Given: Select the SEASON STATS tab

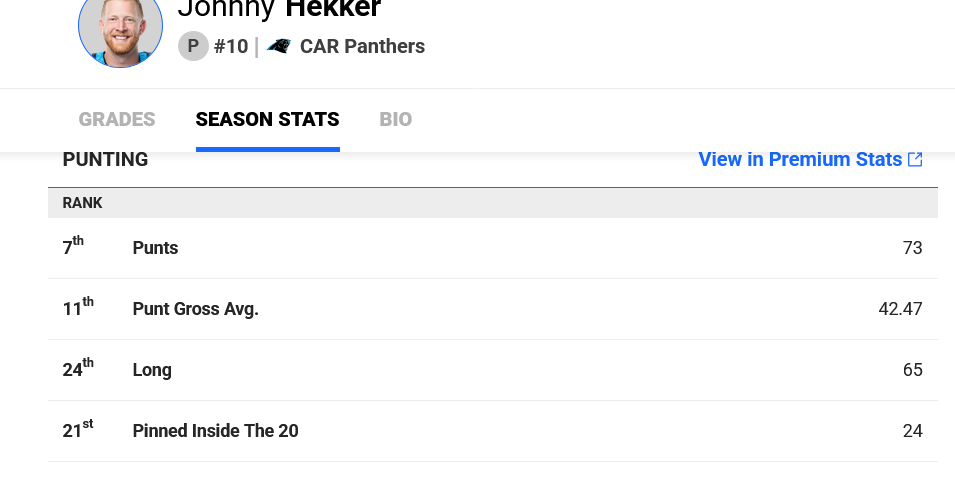Looking at the screenshot, I should coord(267,119).
